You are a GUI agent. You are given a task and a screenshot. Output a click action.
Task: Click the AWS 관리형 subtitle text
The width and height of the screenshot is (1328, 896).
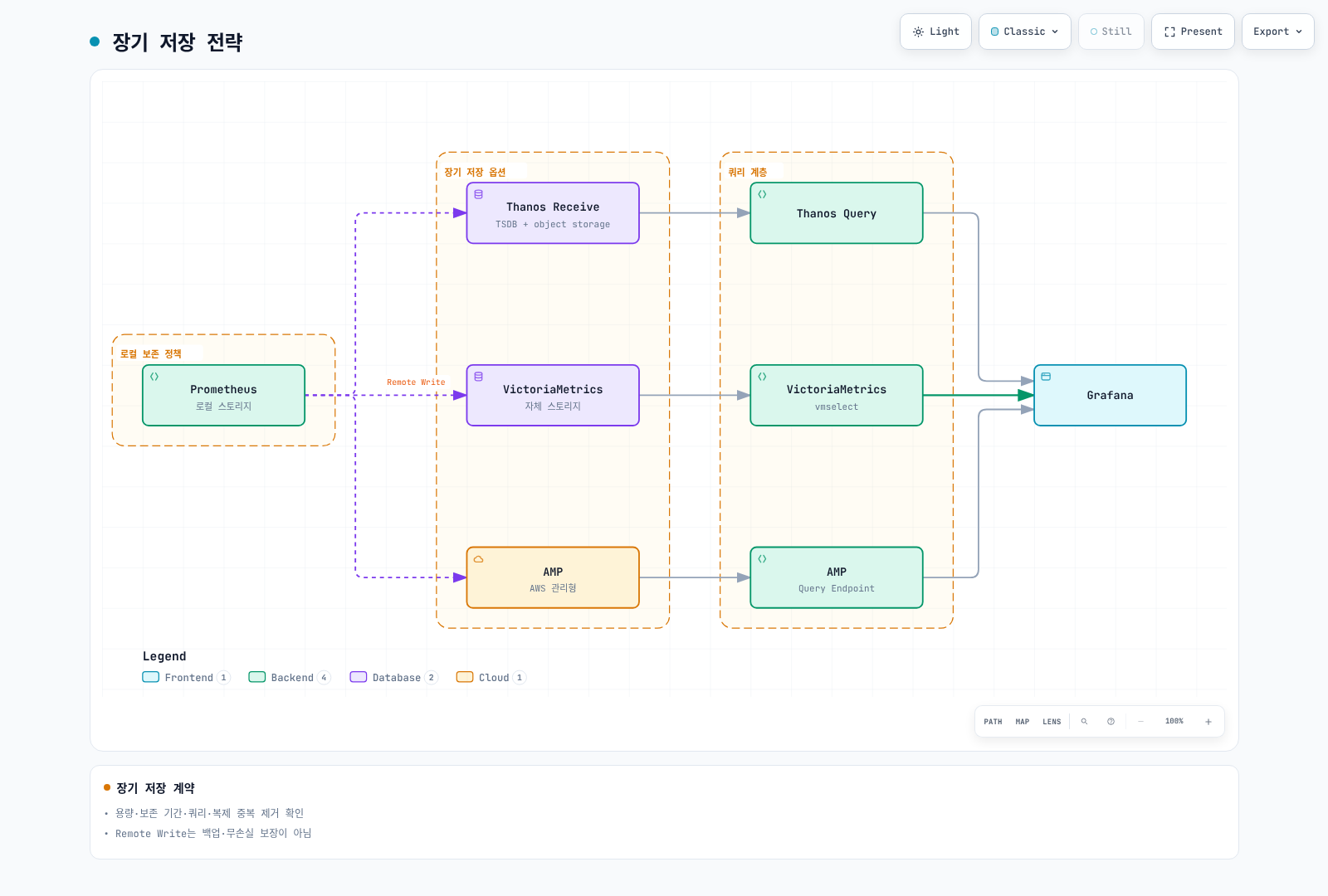553,588
